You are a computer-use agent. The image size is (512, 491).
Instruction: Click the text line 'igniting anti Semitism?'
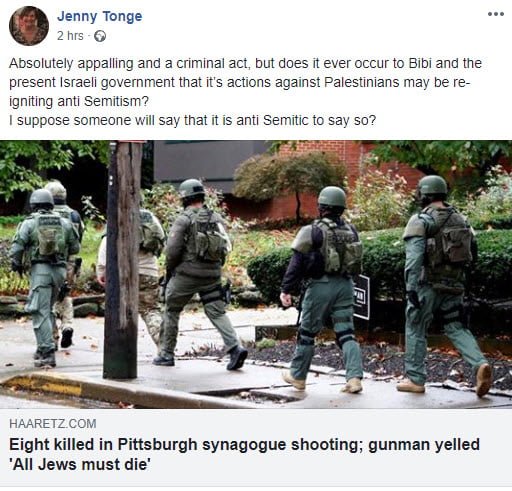pos(79,101)
